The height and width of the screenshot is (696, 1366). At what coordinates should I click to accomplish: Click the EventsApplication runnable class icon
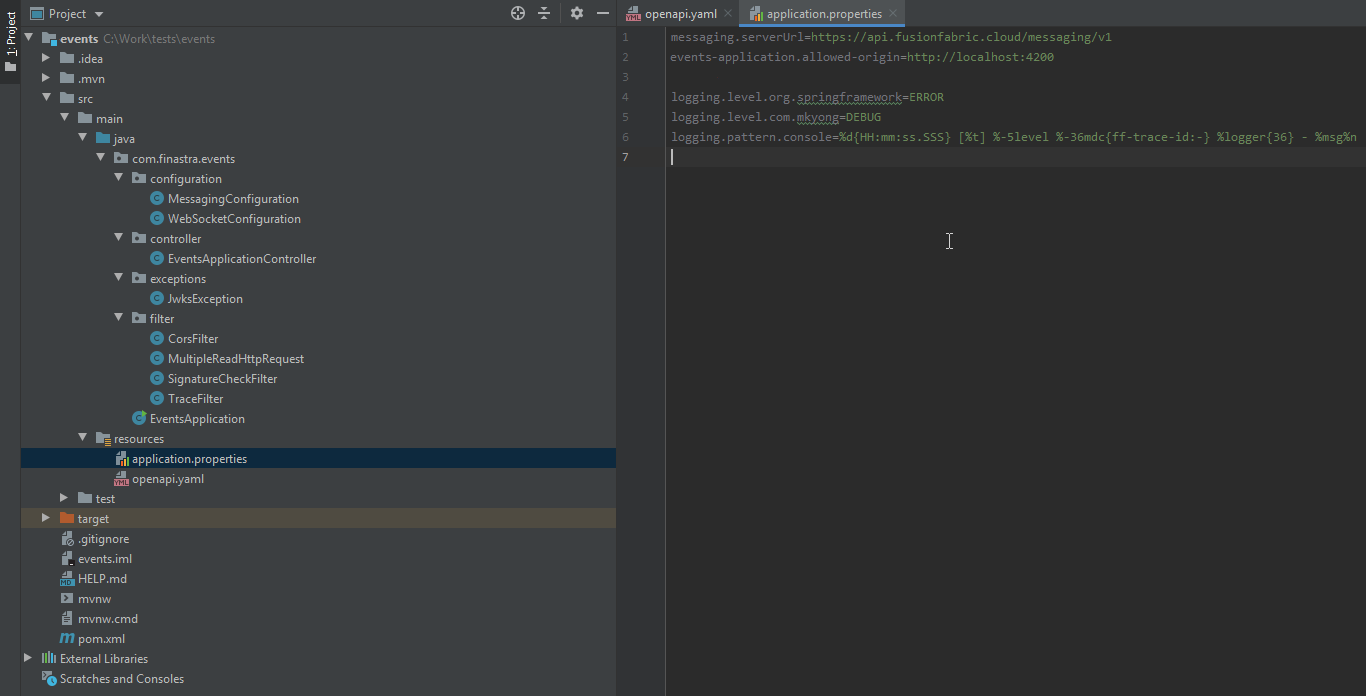tap(139, 419)
